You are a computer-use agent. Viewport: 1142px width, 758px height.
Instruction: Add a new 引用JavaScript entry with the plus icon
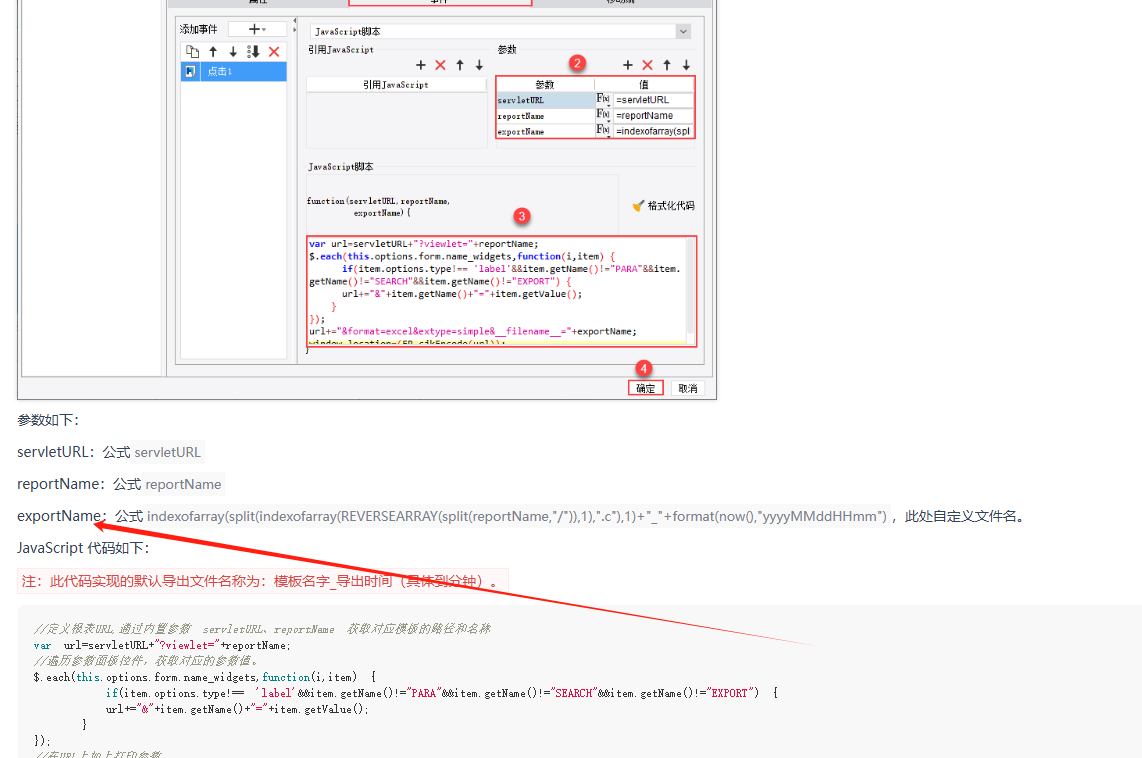click(x=421, y=65)
